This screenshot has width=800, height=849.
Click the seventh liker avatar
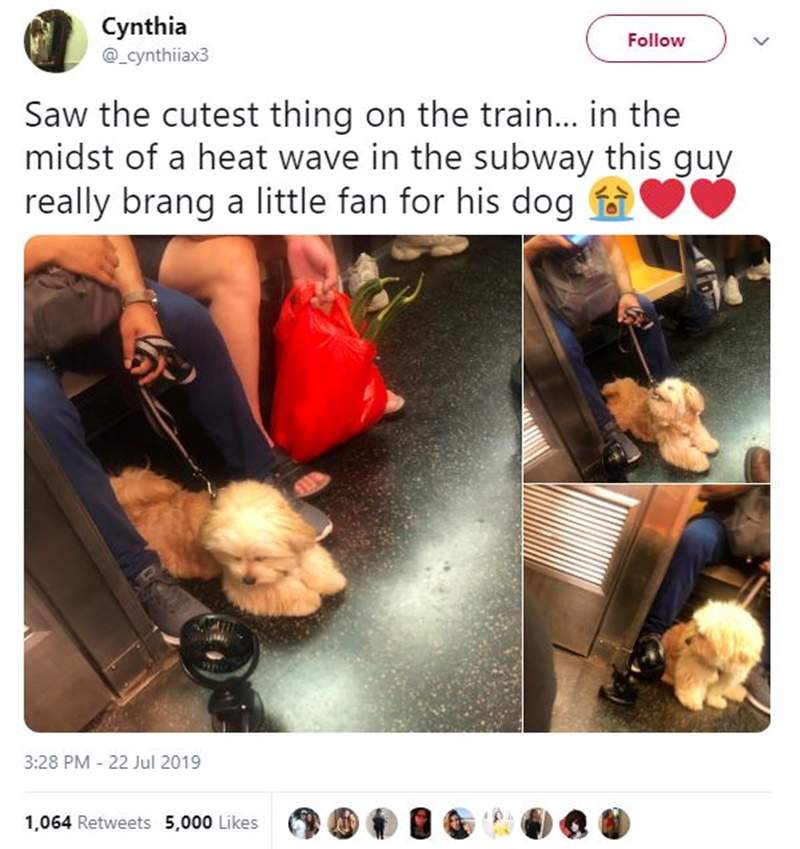tap(536, 823)
